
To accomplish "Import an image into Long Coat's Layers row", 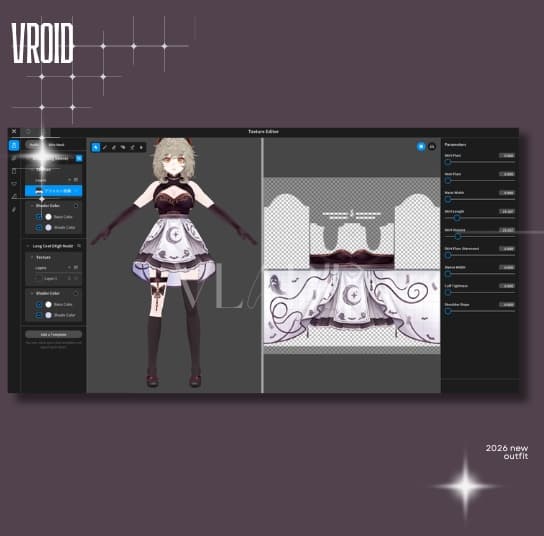I will 76,267.
